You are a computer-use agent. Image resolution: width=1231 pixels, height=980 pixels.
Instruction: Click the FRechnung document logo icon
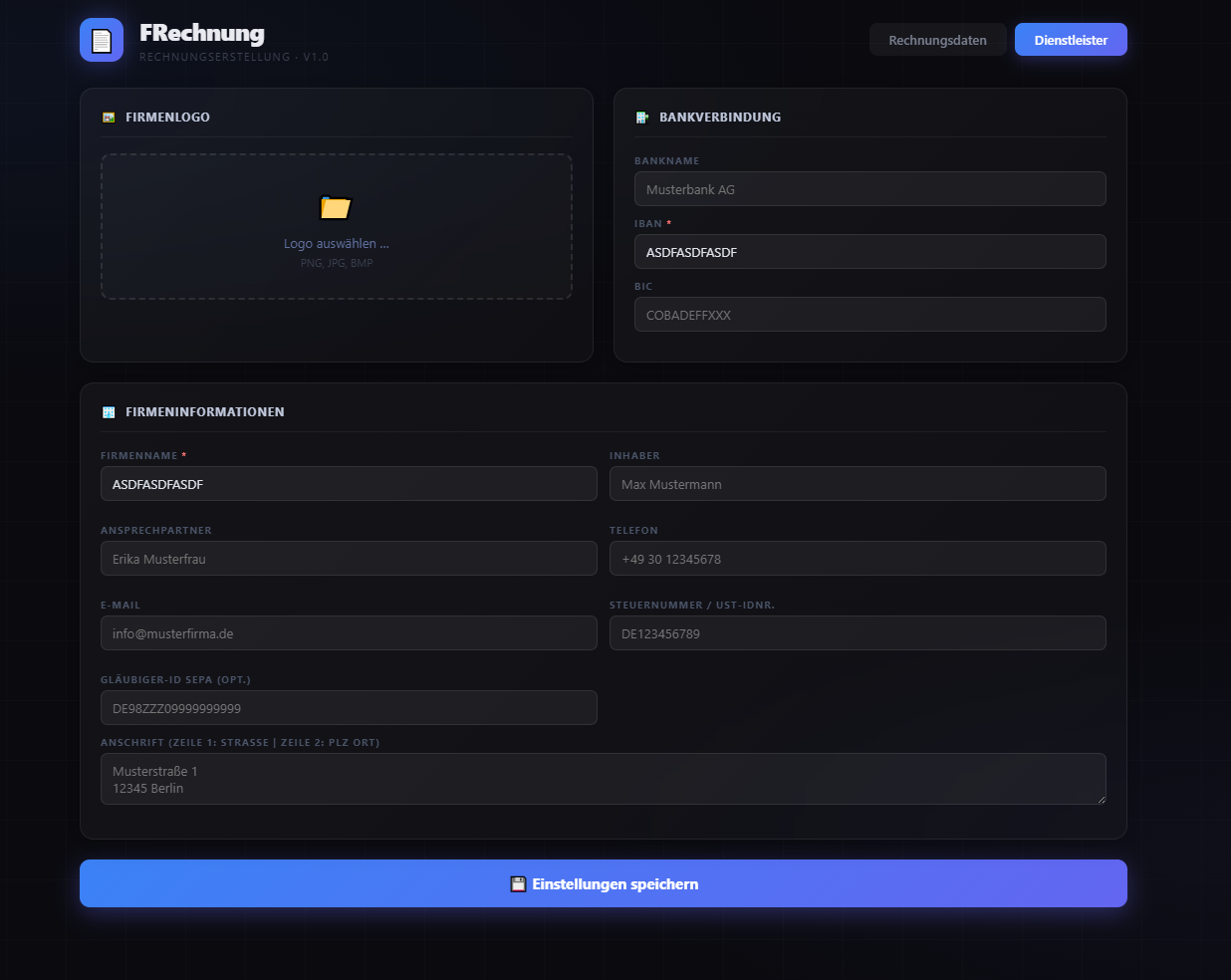[102, 40]
